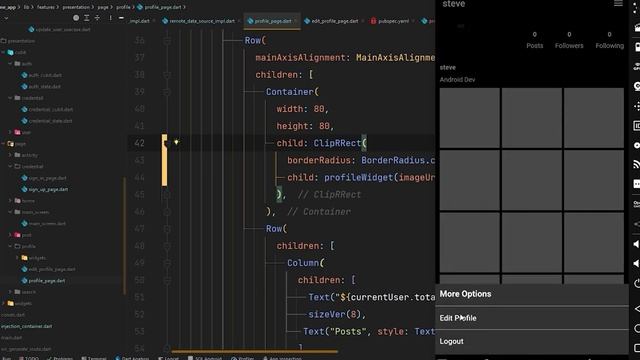Click 'presentation' in the breadcrumb path
640x360 pixels.
[x=76, y=7]
